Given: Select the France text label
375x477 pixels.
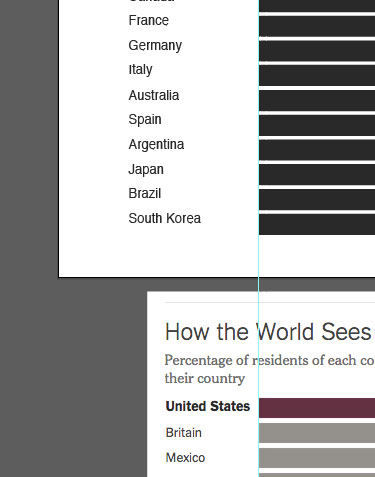Looking at the screenshot, I should (149, 20).
